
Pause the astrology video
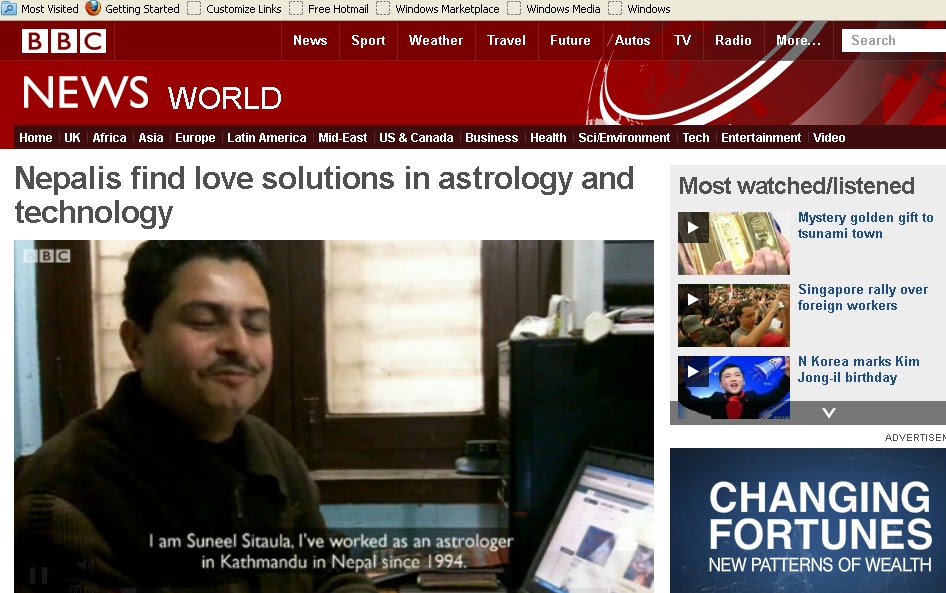(36, 573)
